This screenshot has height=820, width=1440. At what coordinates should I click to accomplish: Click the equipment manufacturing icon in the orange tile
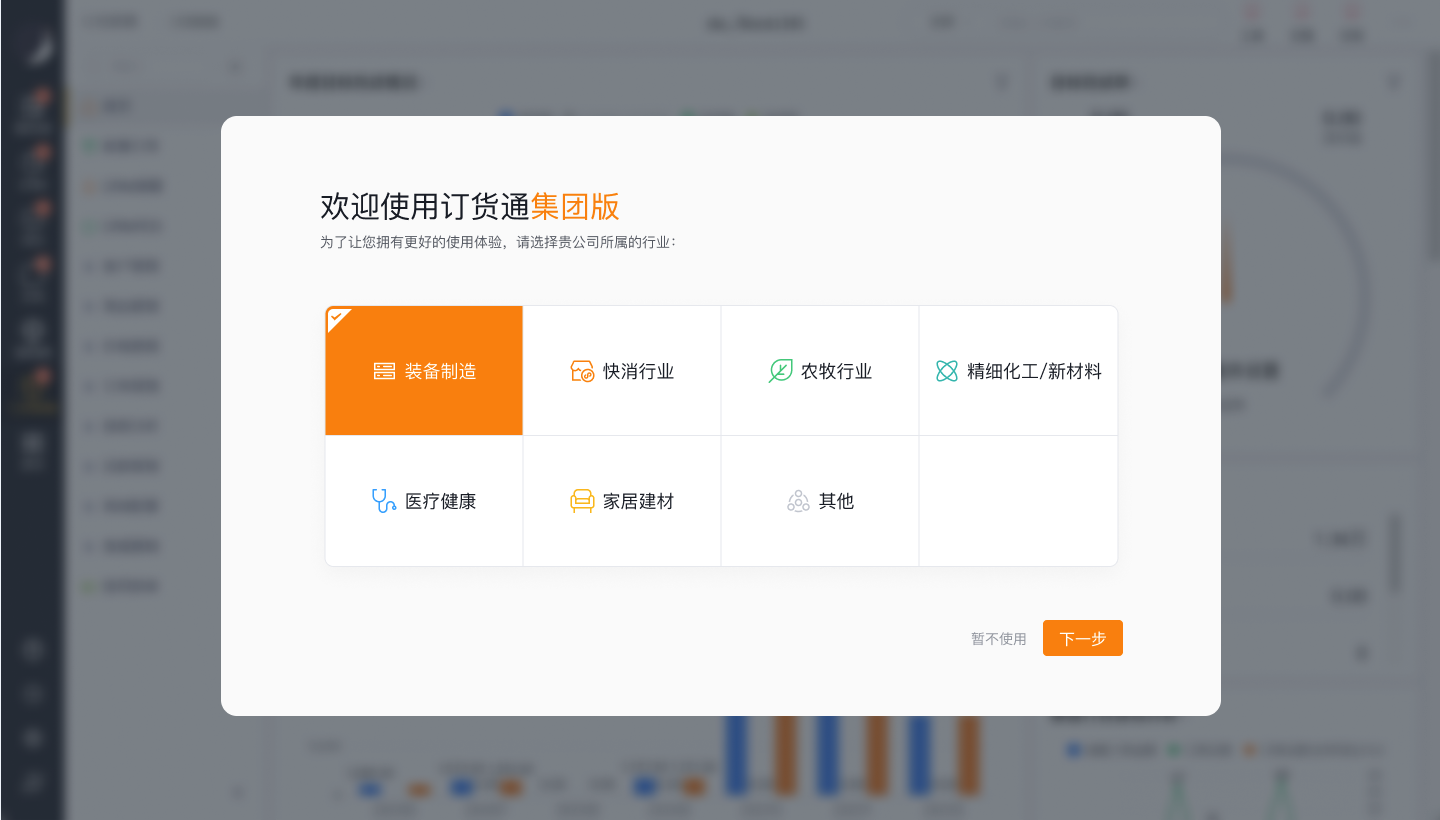[384, 371]
